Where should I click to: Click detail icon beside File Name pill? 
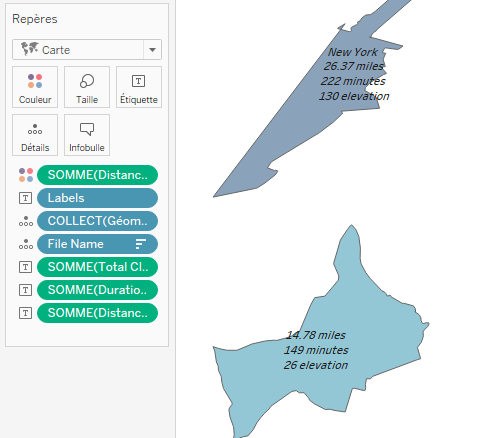[x=26, y=244]
